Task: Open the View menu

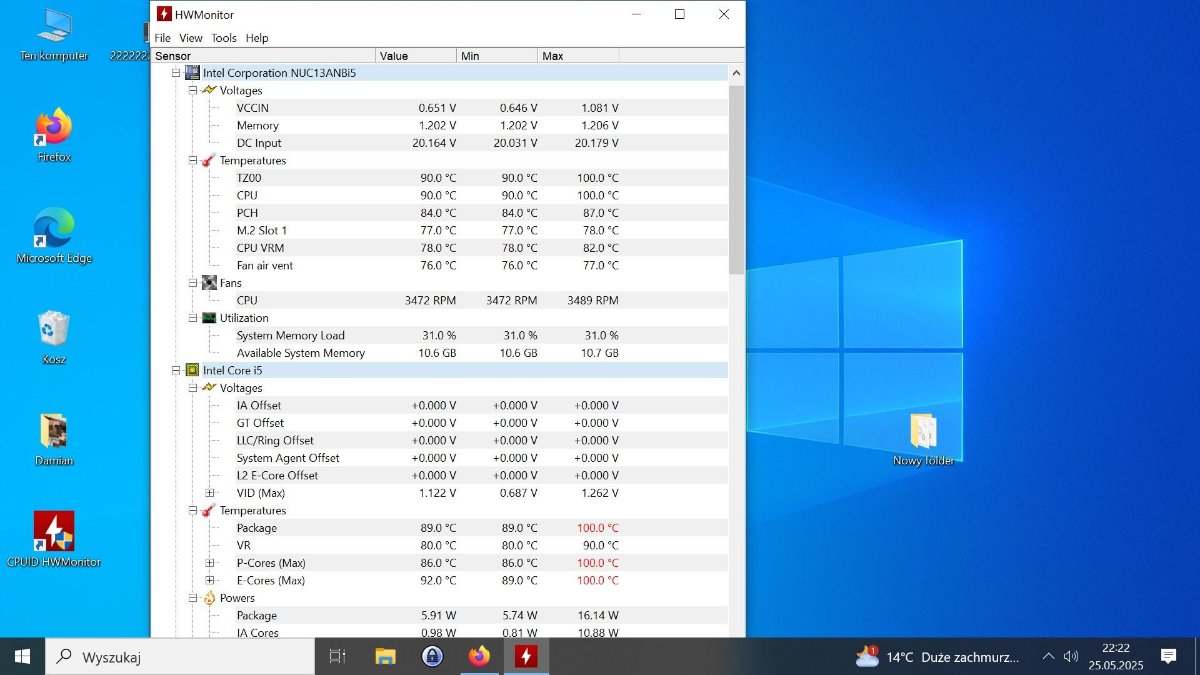Action: (190, 38)
